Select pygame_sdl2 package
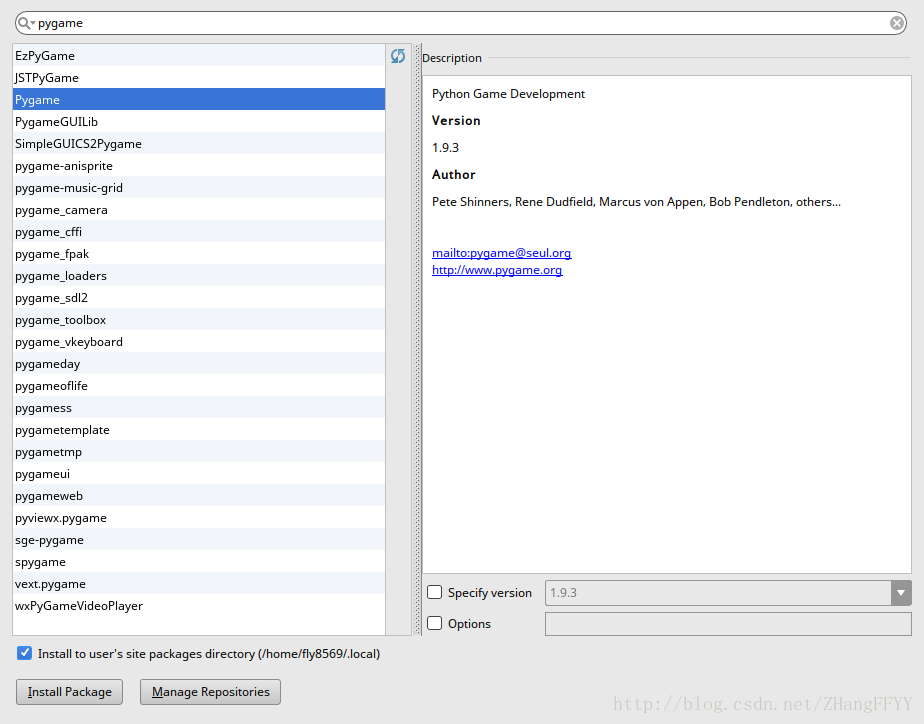924x724 pixels. pos(199,297)
